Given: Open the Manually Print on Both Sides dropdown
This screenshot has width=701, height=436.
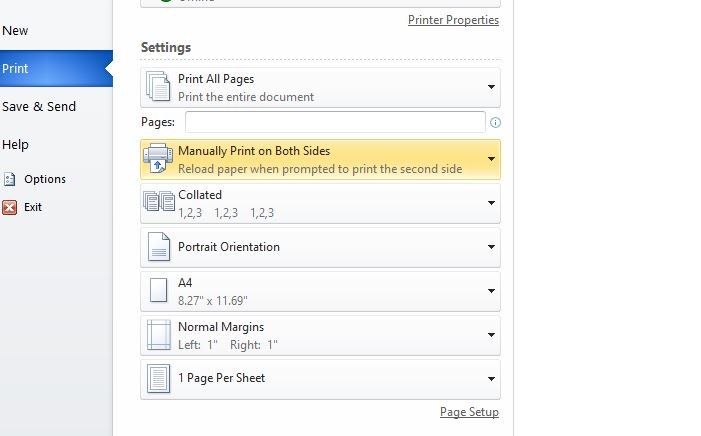Looking at the screenshot, I should coord(491,159).
